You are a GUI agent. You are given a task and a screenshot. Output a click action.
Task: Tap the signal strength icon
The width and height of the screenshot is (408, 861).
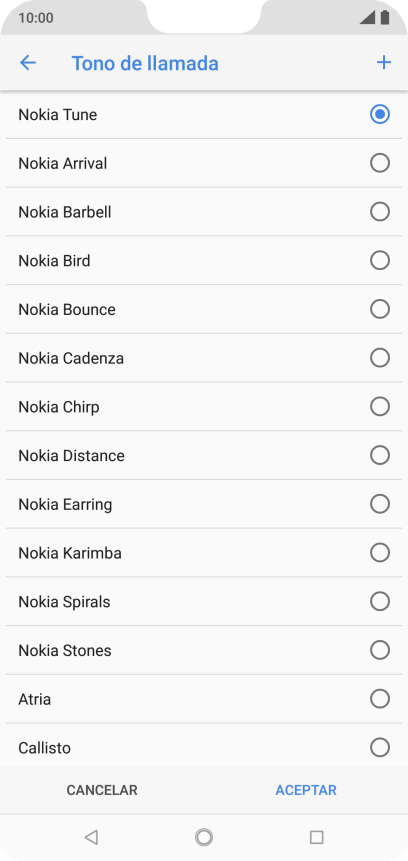point(367,18)
